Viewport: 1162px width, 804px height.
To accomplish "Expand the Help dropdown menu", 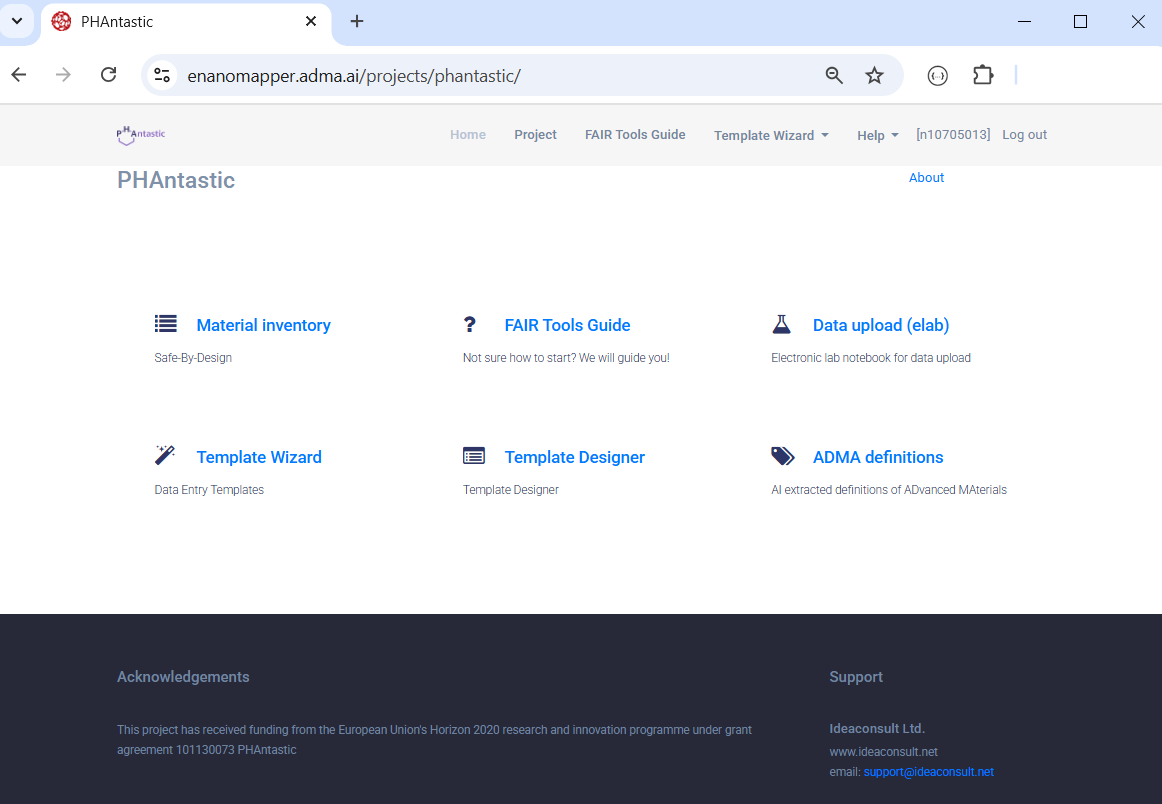I will pos(877,135).
